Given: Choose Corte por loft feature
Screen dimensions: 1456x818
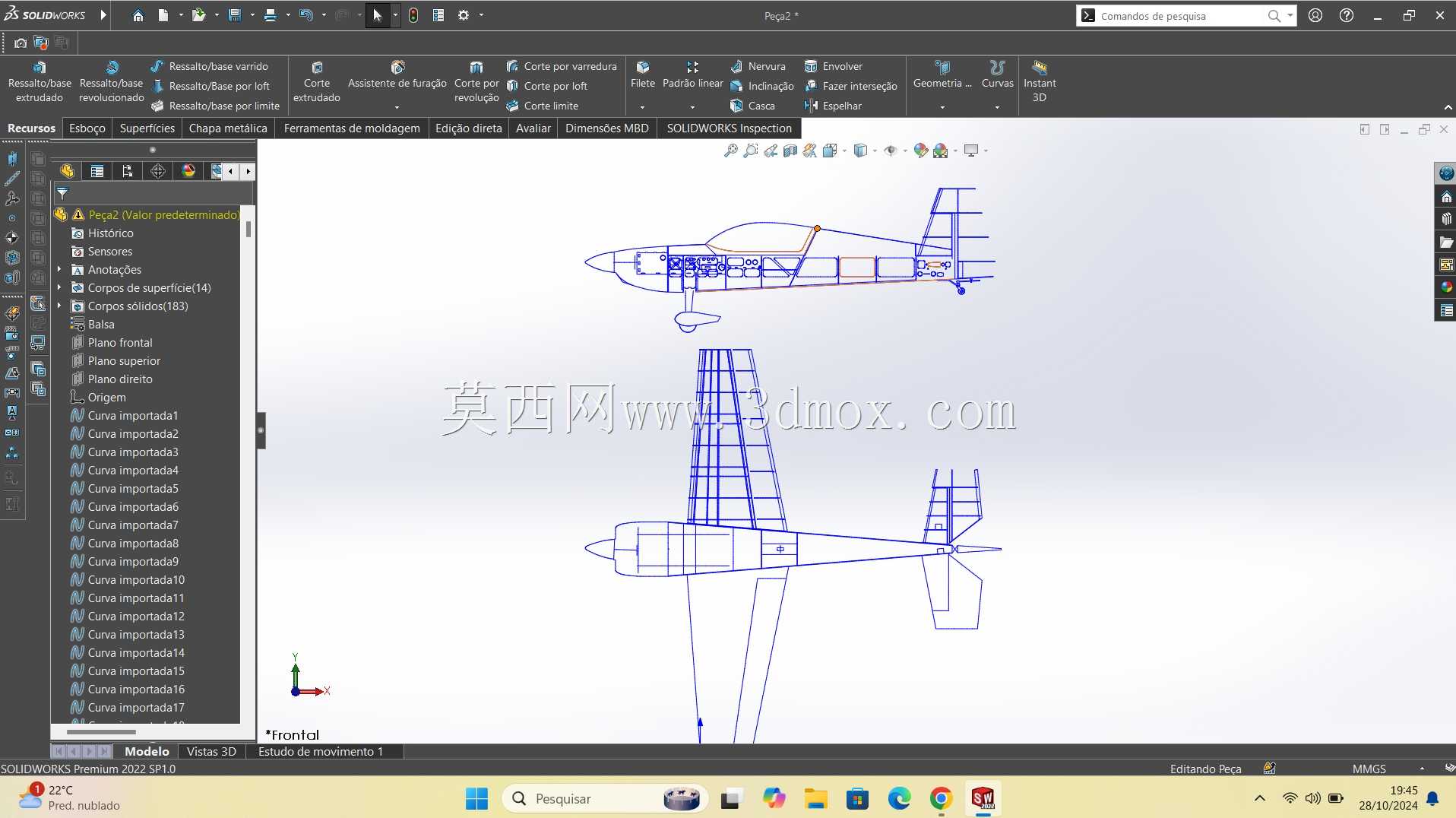Looking at the screenshot, I should click(547, 86).
